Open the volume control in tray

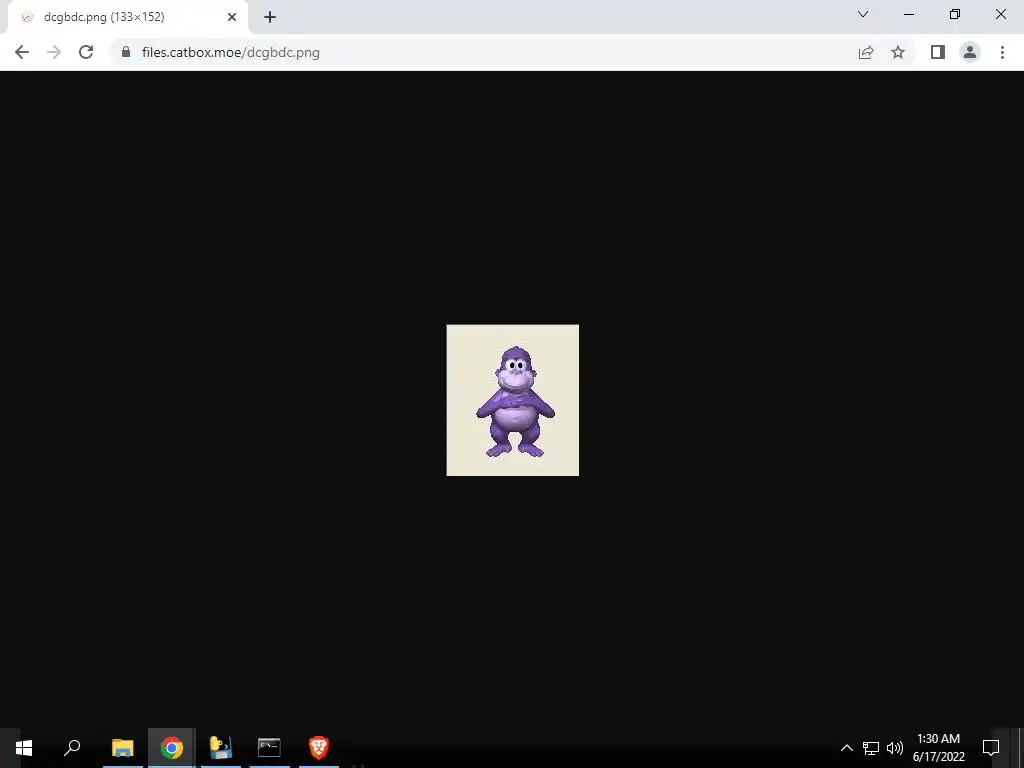[895, 748]
